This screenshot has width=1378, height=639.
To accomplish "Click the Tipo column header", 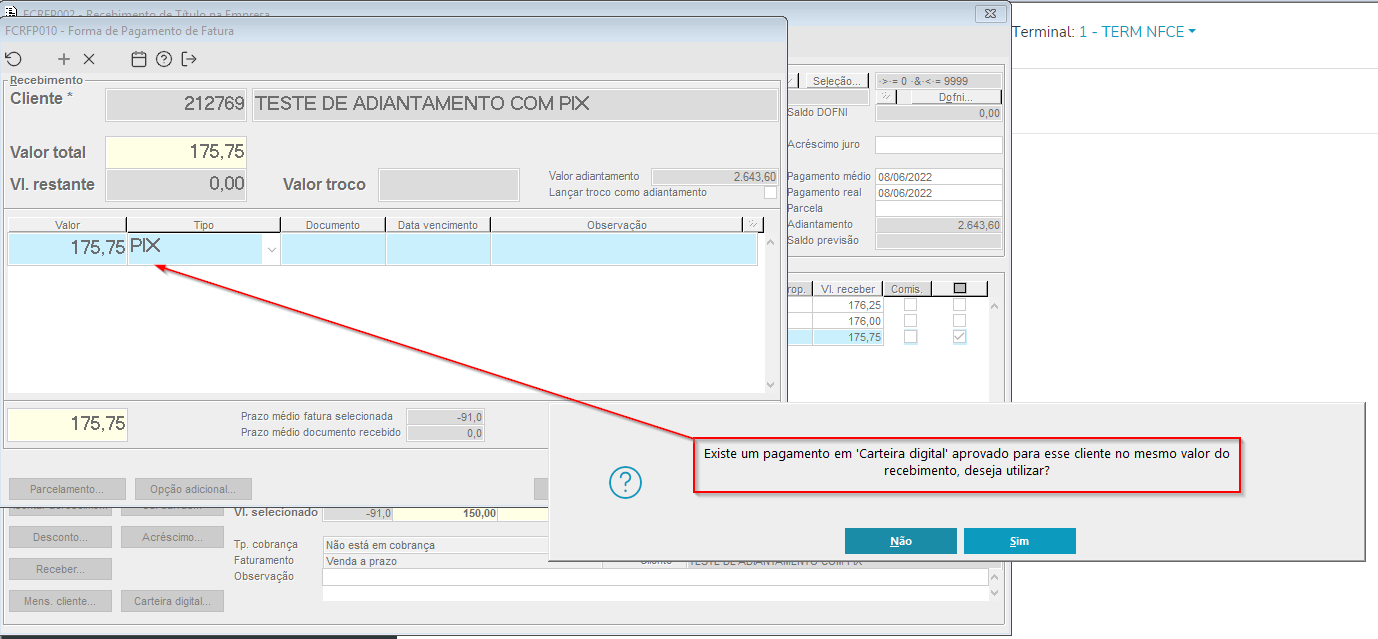I will (204, 225).
